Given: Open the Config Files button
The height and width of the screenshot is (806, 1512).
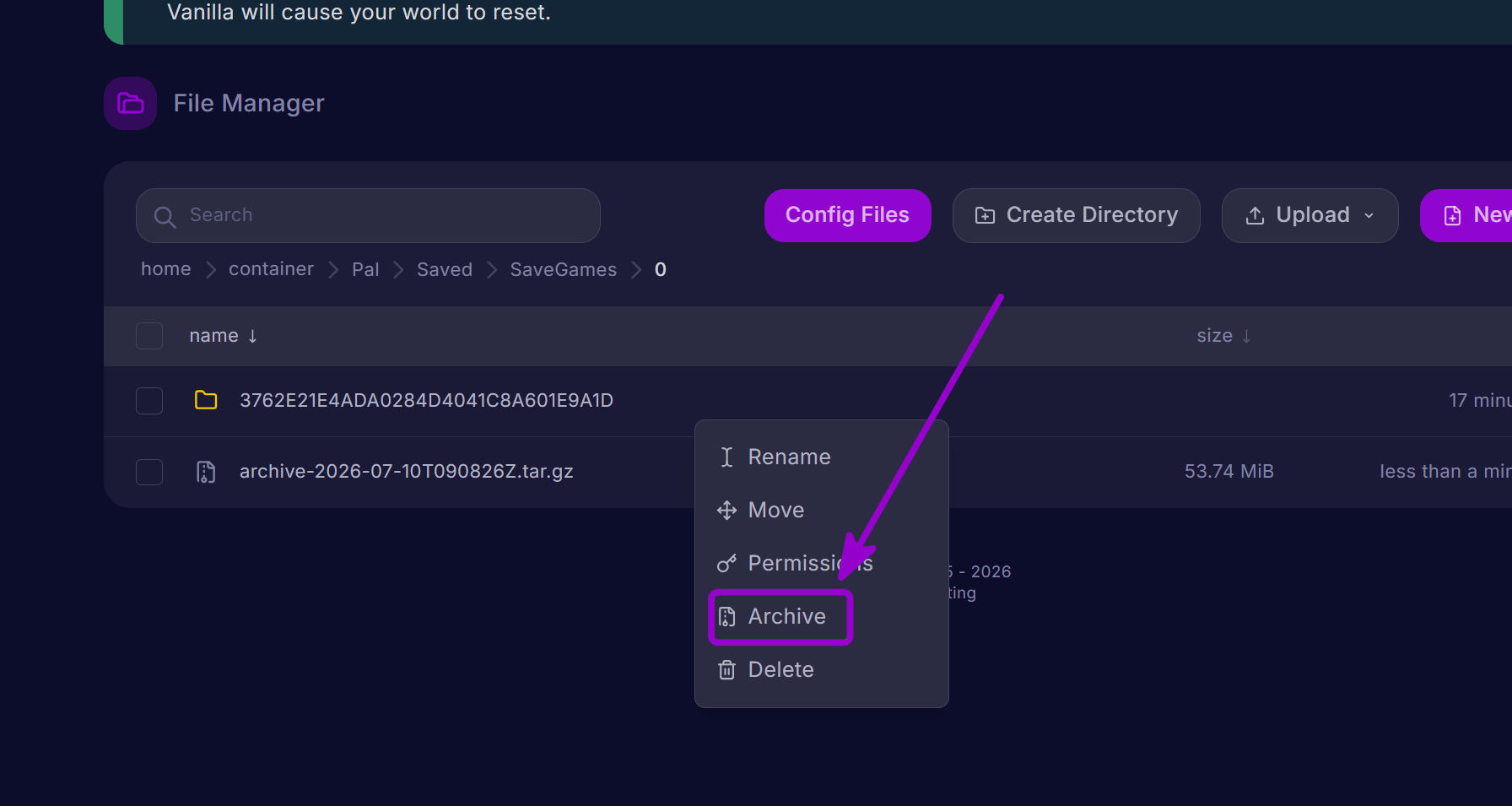Looking at the screenshot, I should (847, 215).
